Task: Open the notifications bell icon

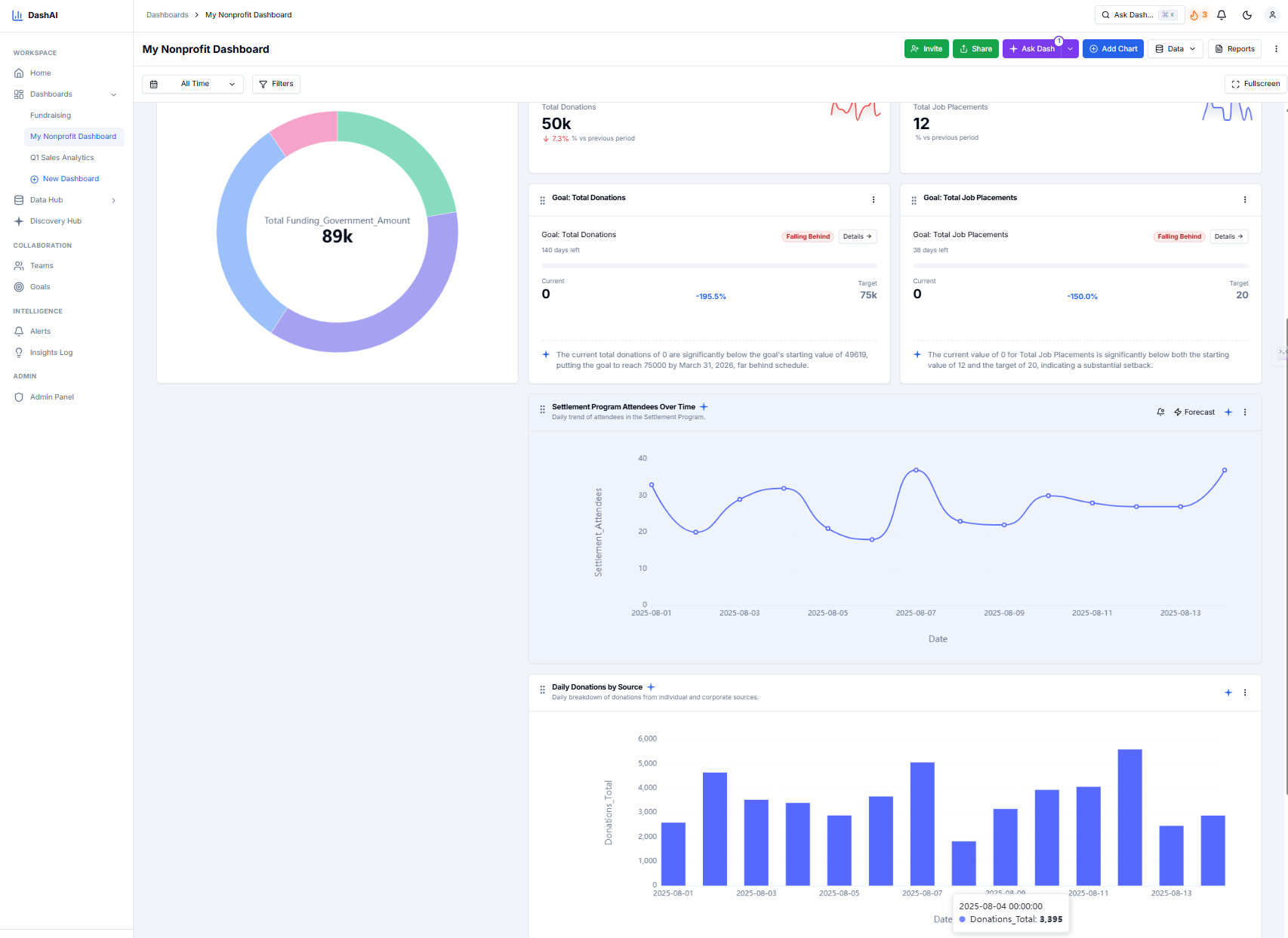Action: [x=1222, y=15]
